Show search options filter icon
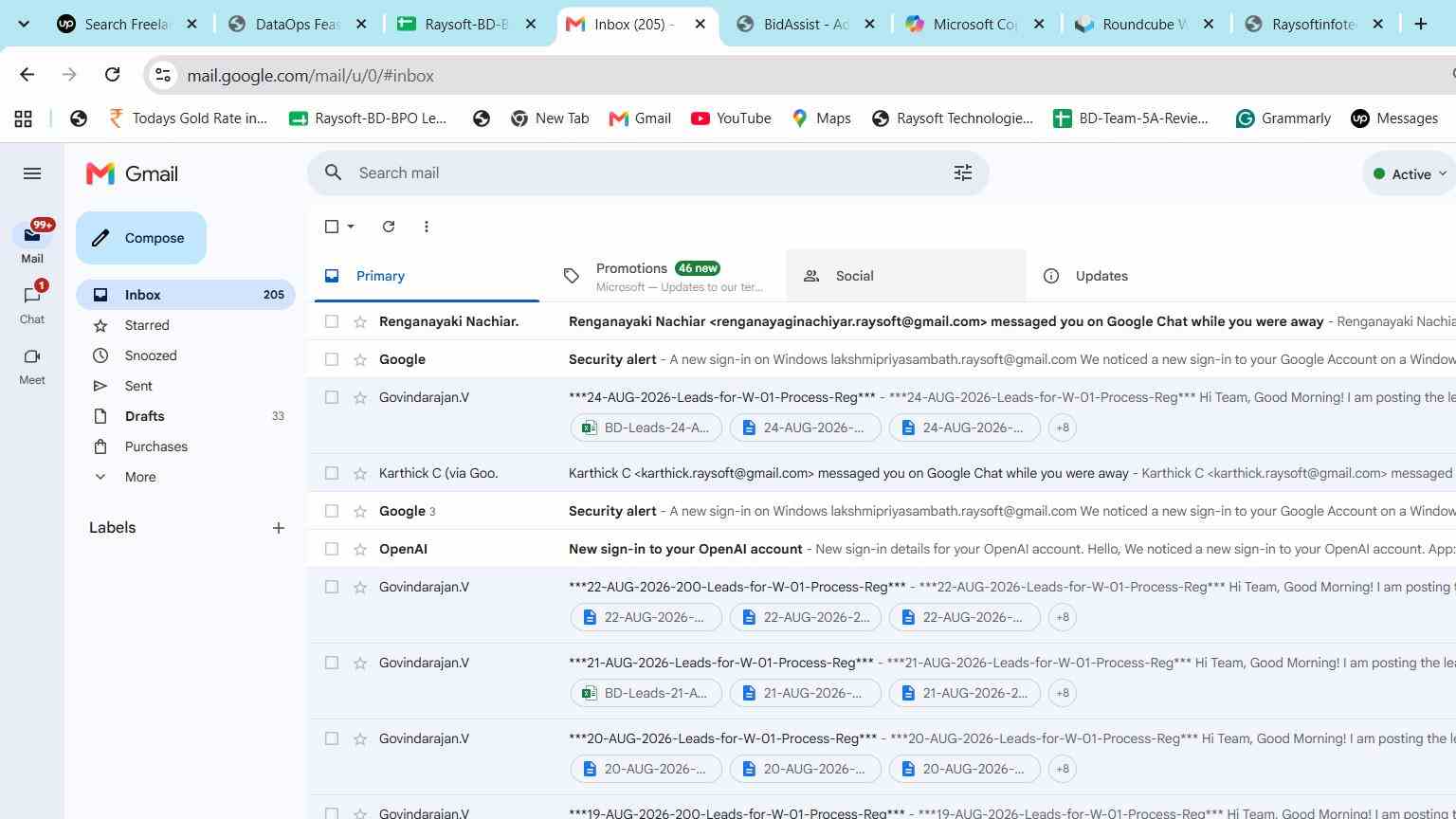 (963, 173)
